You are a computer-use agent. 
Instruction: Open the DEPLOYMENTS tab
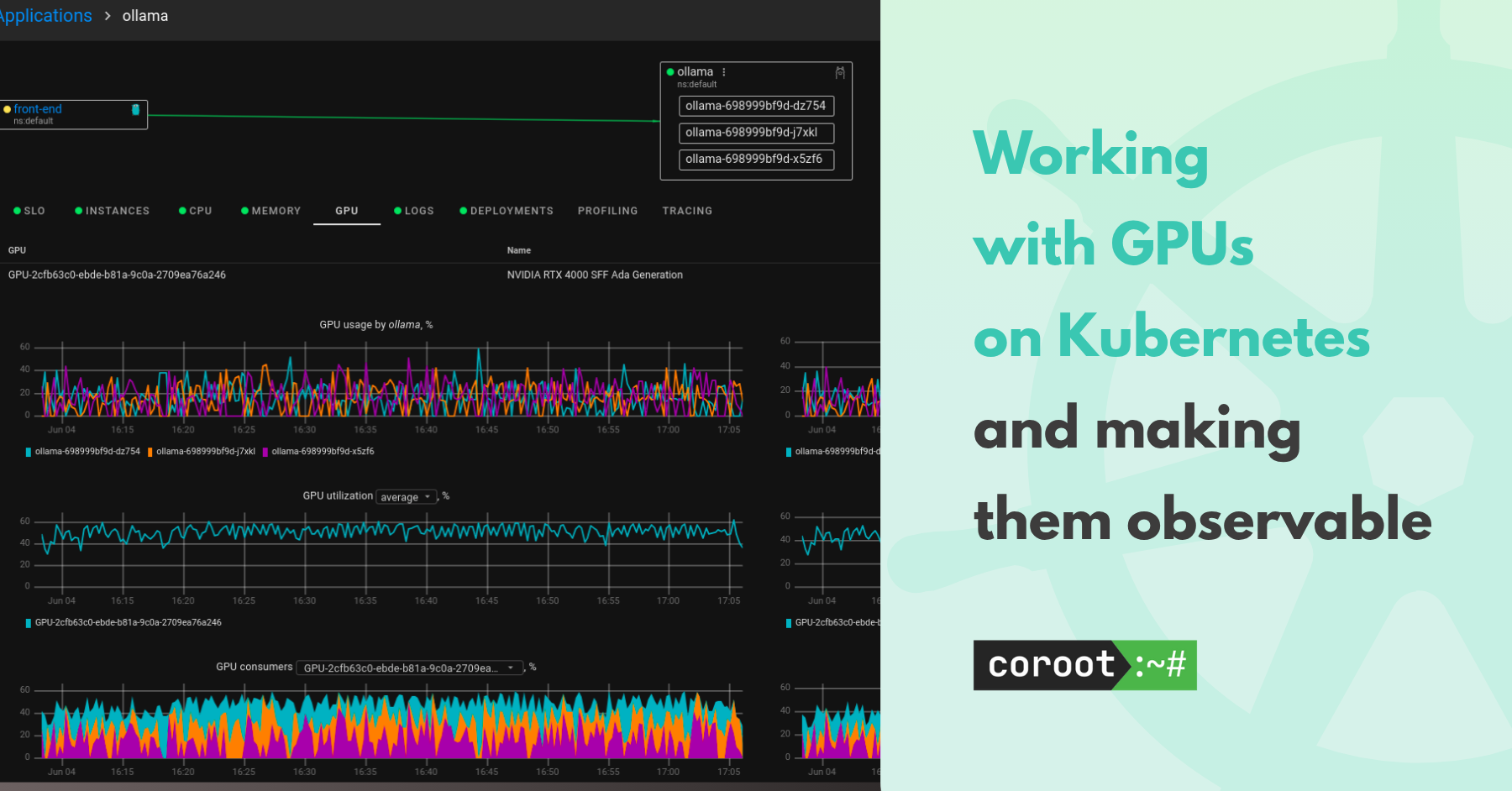point(507,211)
